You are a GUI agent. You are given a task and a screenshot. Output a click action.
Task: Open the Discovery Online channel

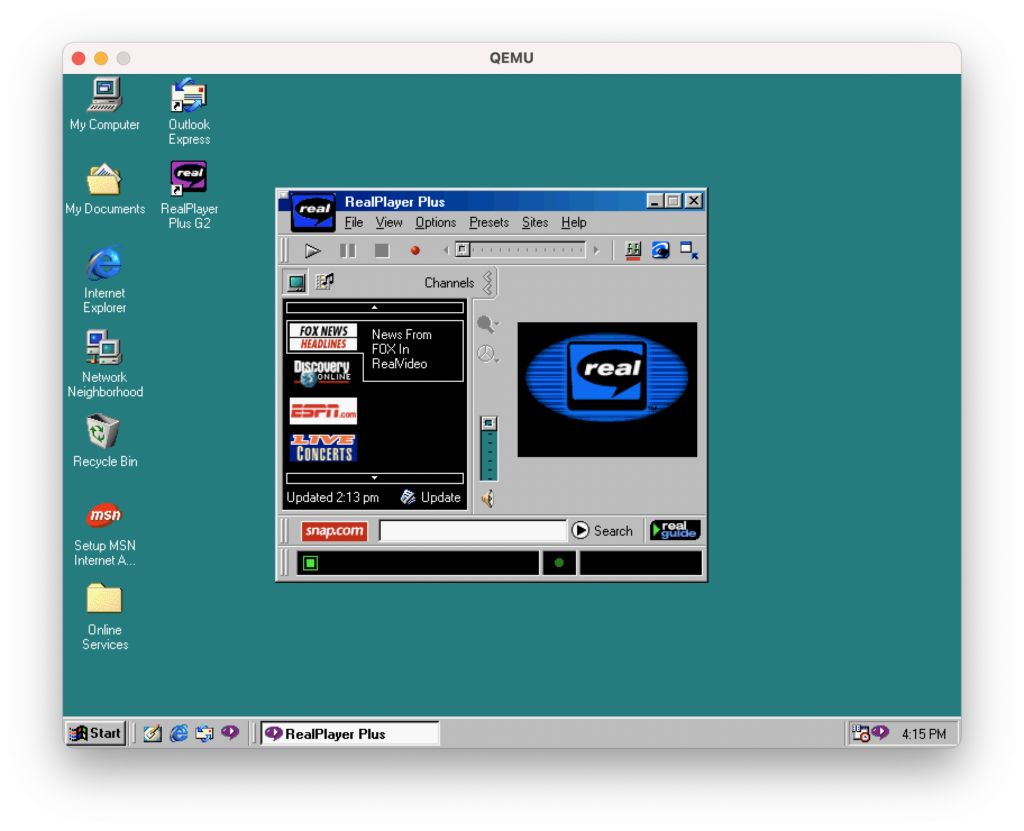[323, 372]
